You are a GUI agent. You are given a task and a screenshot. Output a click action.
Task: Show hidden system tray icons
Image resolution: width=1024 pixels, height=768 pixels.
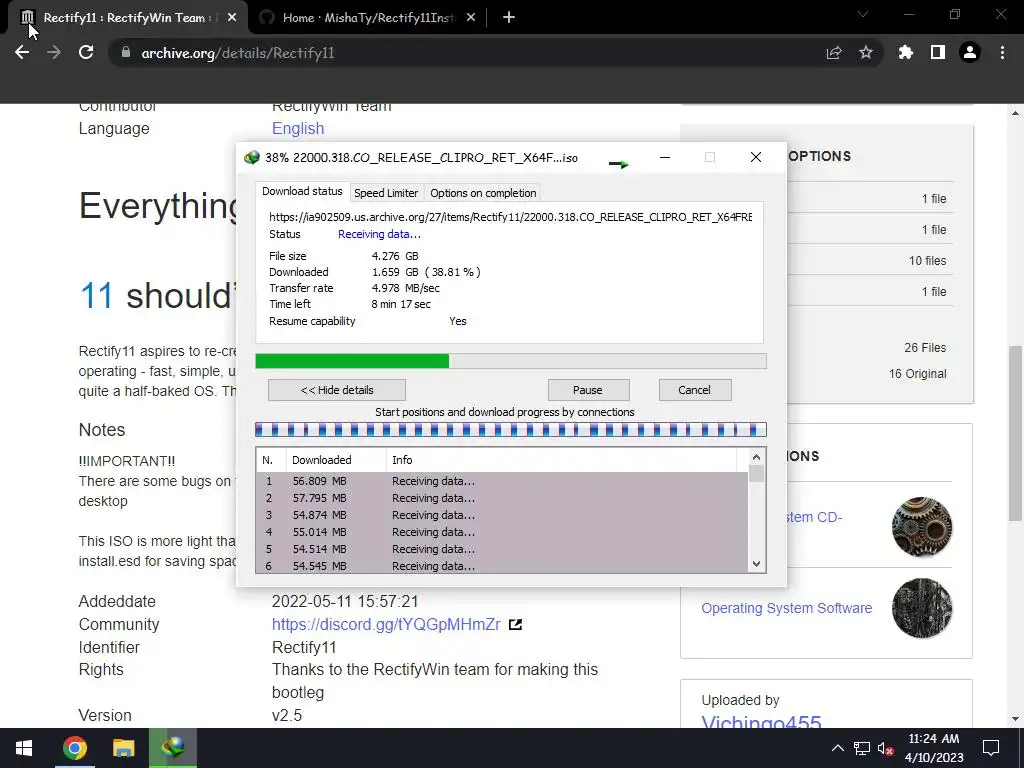[x=837, y=748]
